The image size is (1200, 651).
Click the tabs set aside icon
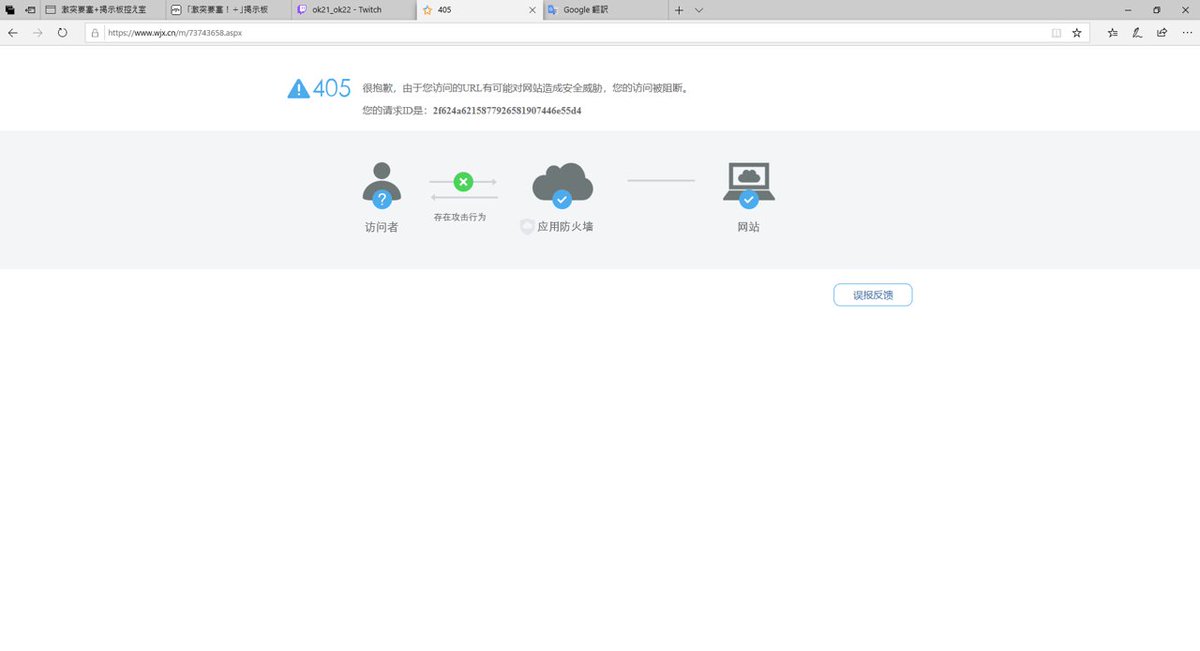click(x=9, y=9)
